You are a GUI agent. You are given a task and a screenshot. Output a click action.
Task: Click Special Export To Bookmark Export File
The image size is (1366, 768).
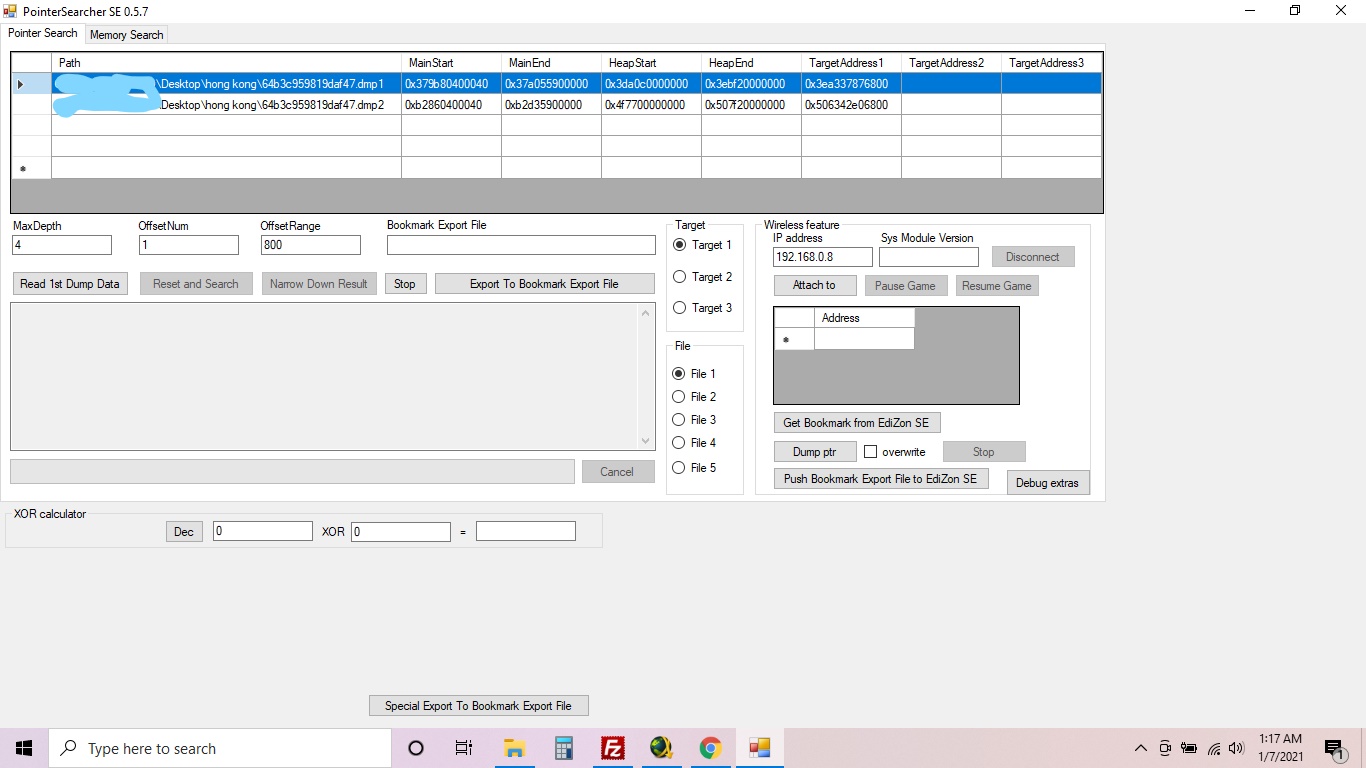[479, 706]
